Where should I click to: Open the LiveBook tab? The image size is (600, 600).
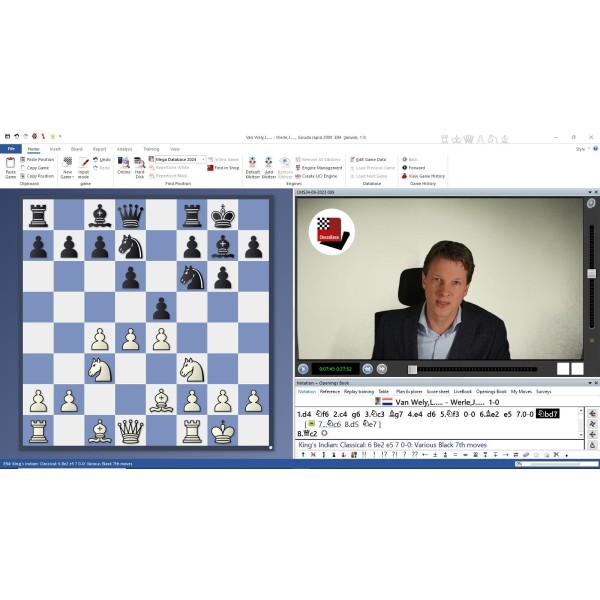pos(463,391)
